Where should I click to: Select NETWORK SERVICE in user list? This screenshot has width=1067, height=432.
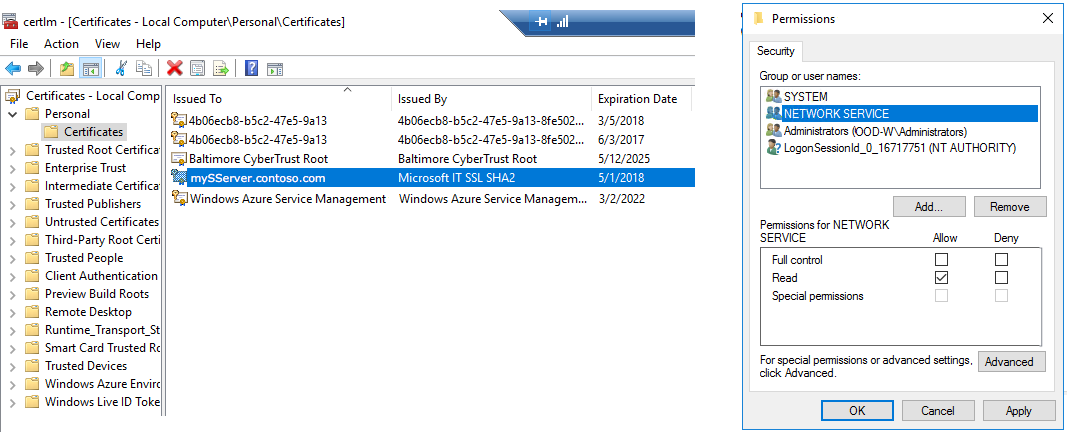pyautogui.click(x=901, y=114)
